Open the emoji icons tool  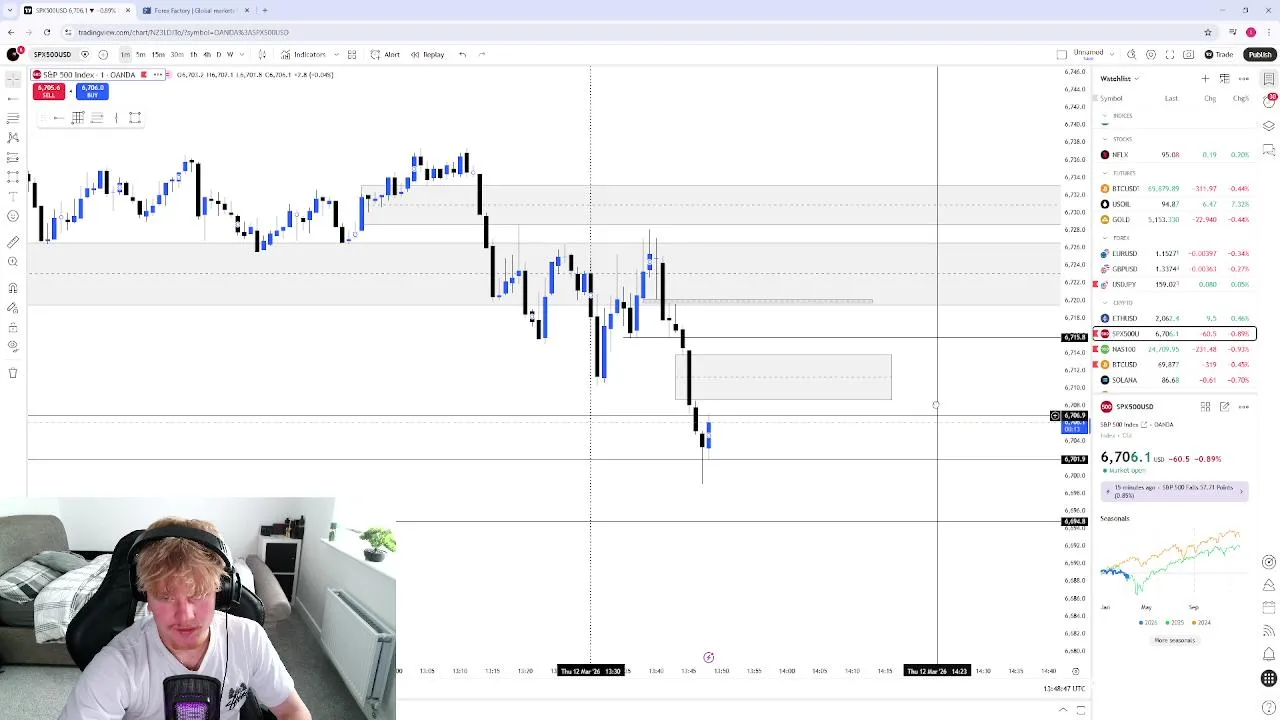click(13, 216)
